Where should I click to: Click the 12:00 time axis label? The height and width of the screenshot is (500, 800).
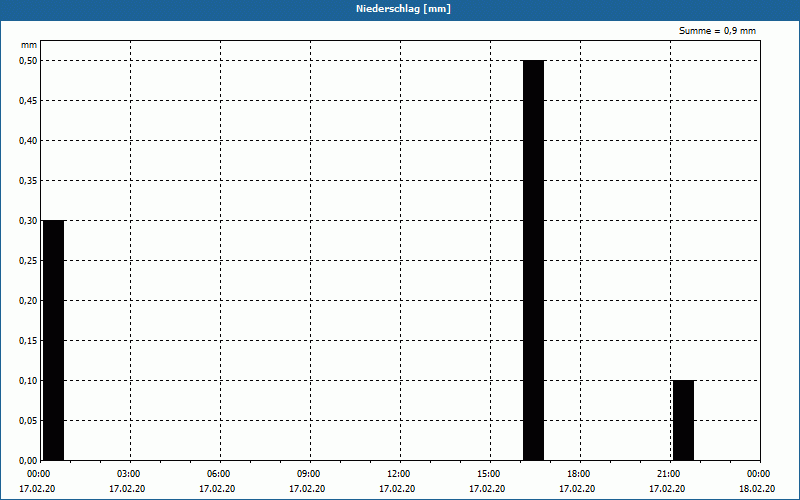(x=398, y=474)
